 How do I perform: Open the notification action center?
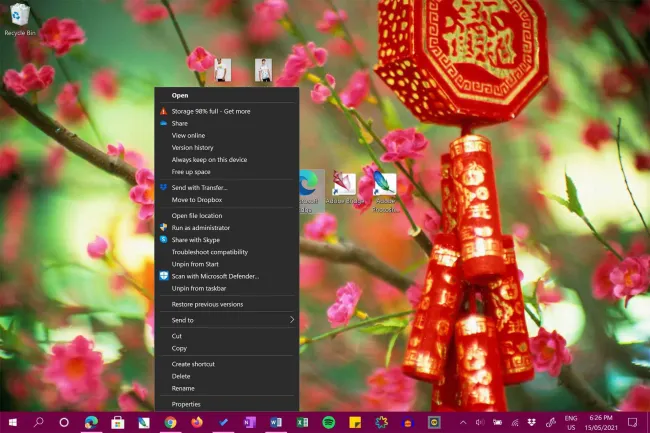coord(632,422)
